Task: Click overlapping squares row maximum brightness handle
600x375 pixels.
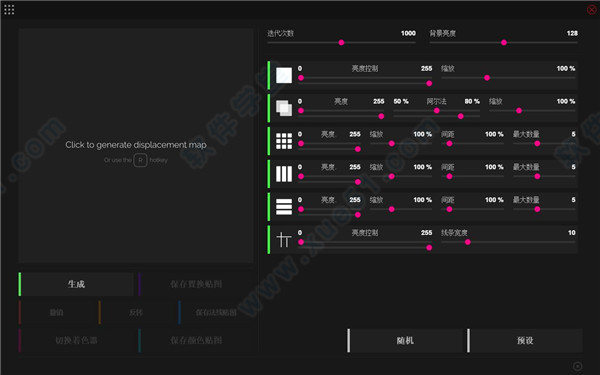Action: click(x=381, y=116)
